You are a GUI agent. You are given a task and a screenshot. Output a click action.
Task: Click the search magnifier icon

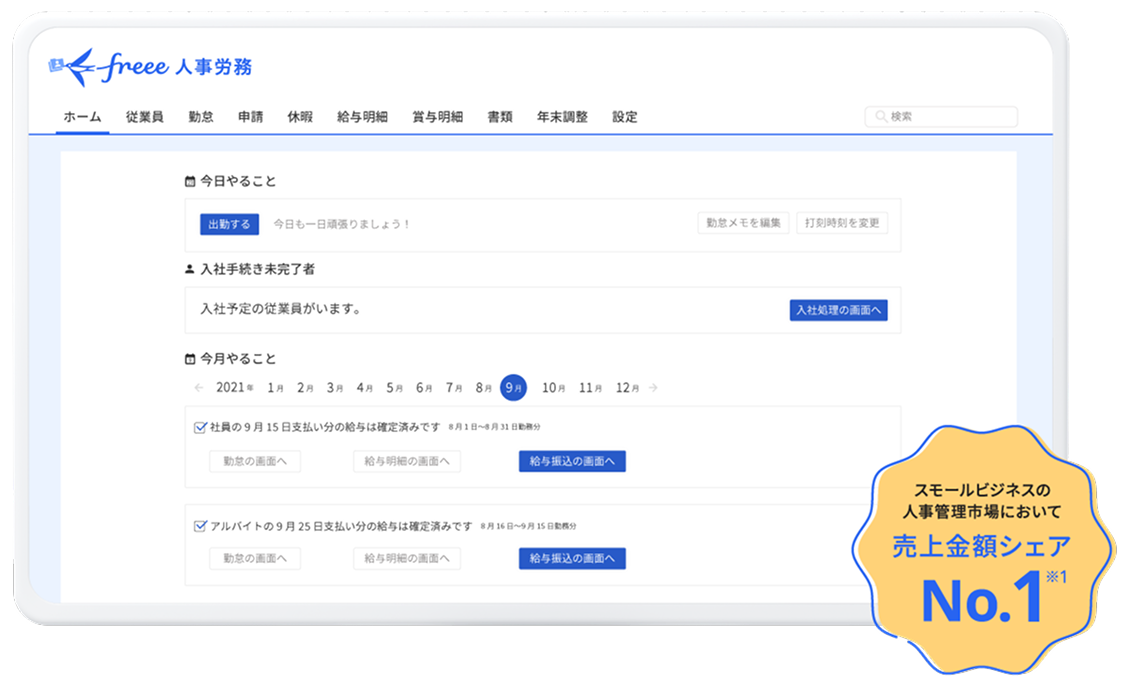(880, 117)
